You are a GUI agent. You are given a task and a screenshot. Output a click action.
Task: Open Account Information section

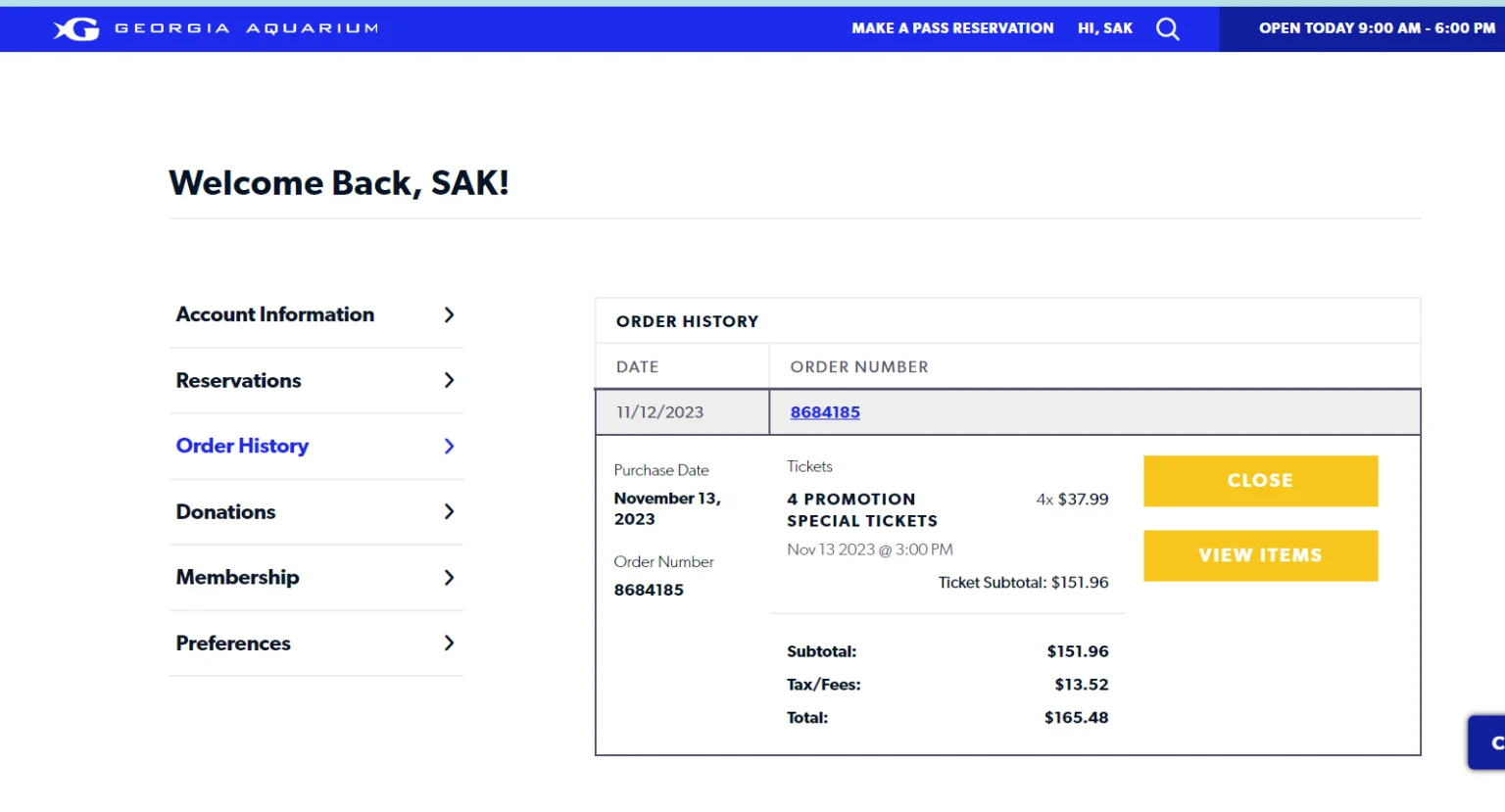275,314
